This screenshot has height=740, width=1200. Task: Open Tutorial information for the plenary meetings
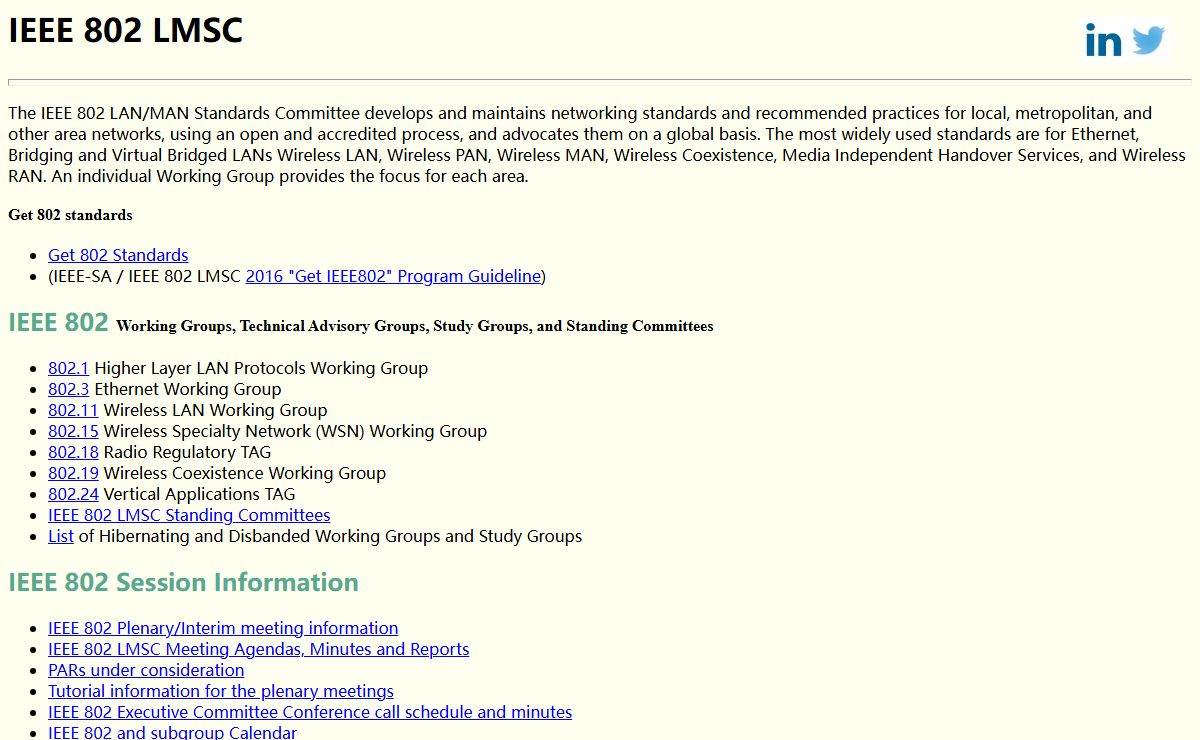tap(221, 691)
